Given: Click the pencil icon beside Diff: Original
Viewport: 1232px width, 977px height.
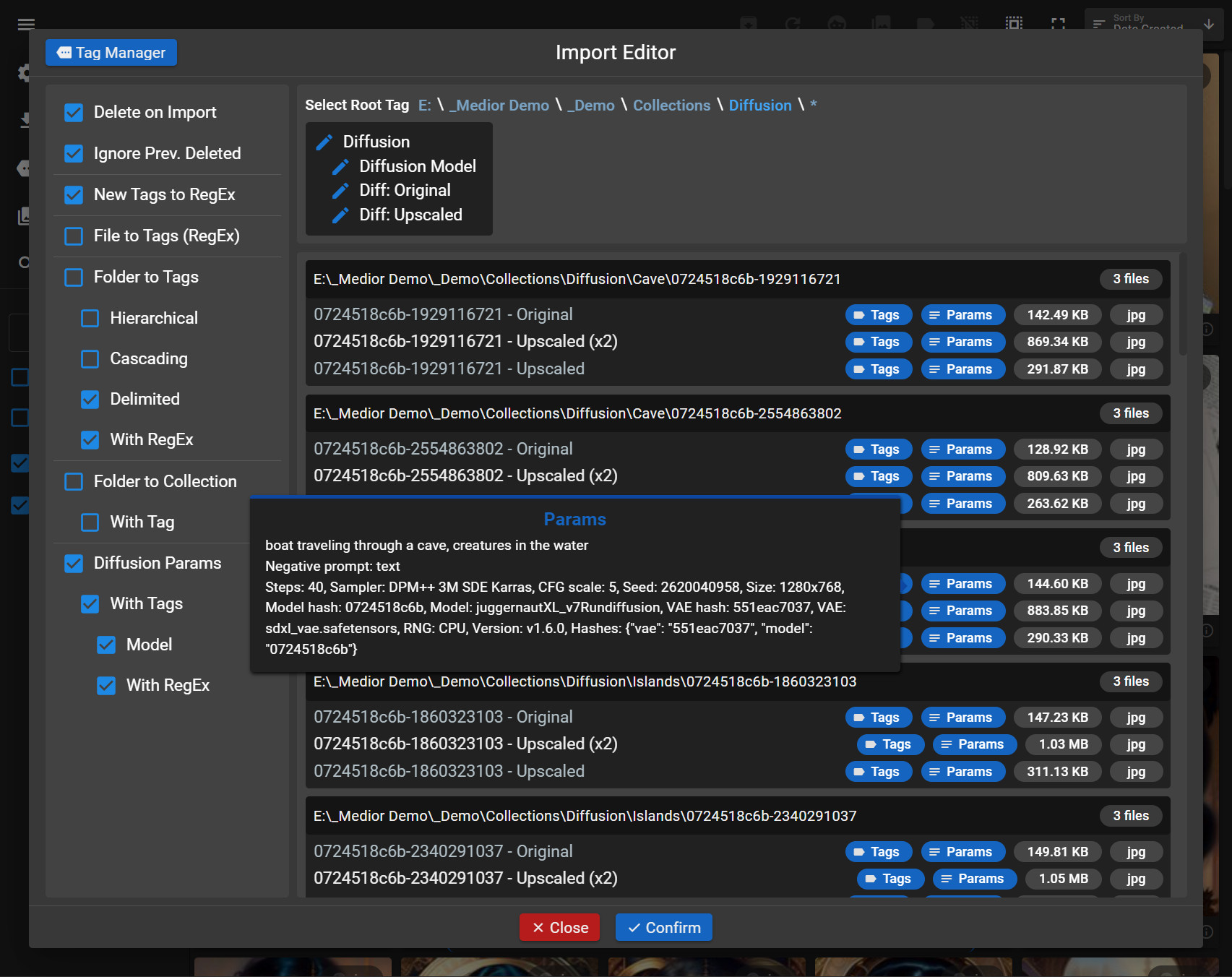Looking at the screenshot, I should pyautogui.click(x=340, y=191).
